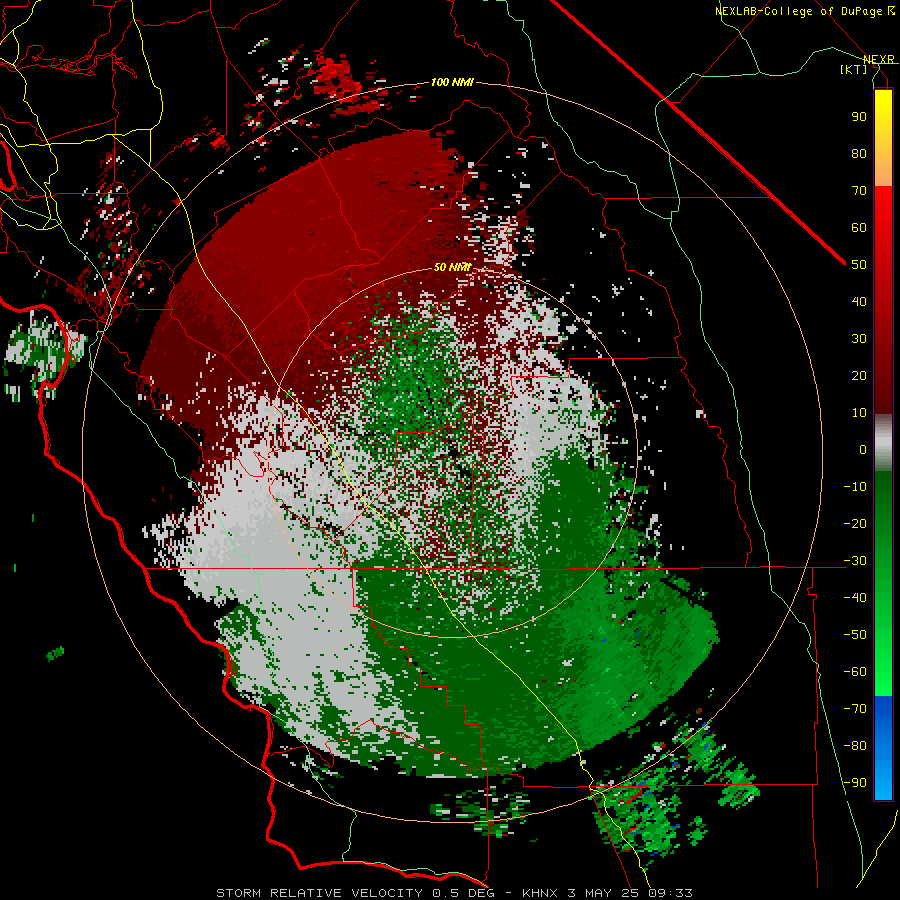Click the 80 value on velocity scale

click(x=859, y=153)
